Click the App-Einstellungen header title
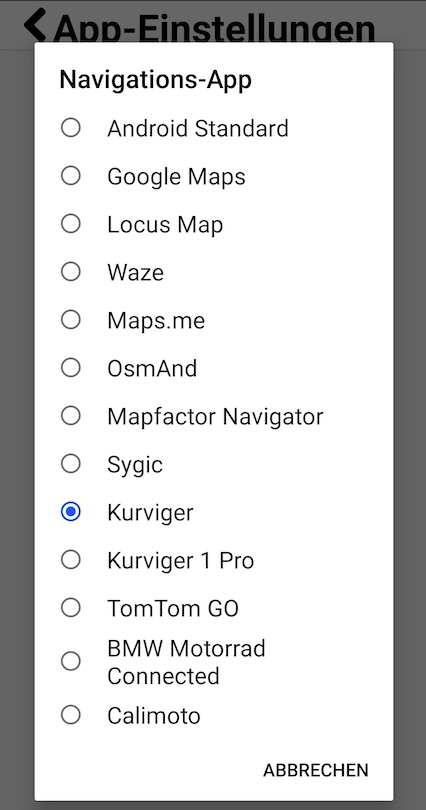The width and height of the screenshot is (426, 810). pos(214,28)
